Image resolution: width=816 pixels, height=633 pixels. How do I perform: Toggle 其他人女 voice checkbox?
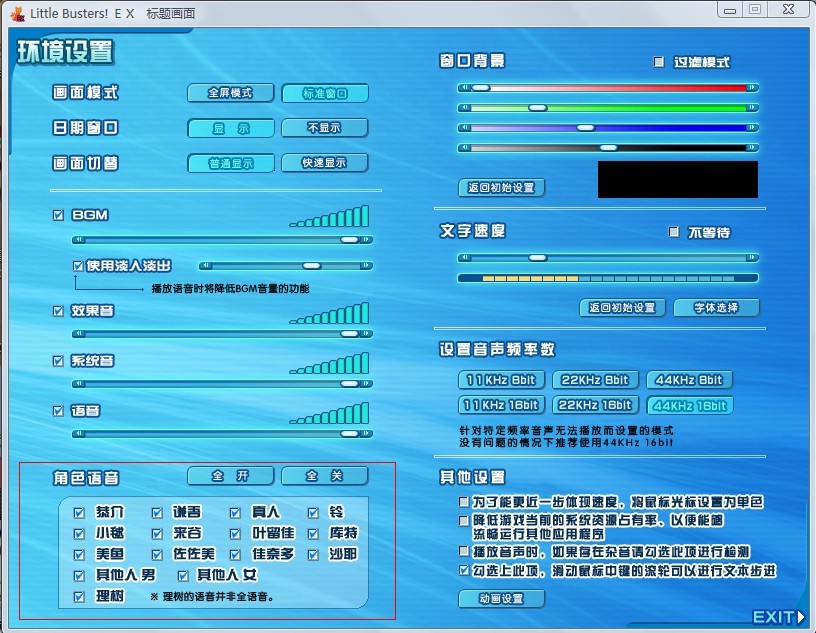[x=183, y=575]
